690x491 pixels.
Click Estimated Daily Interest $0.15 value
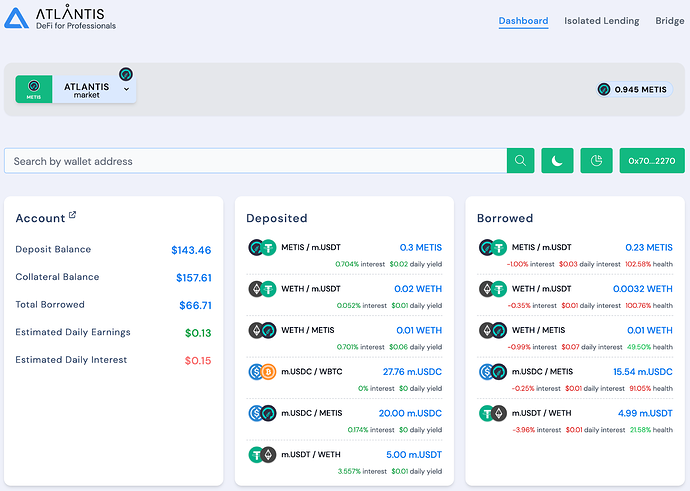pos(198,361)
